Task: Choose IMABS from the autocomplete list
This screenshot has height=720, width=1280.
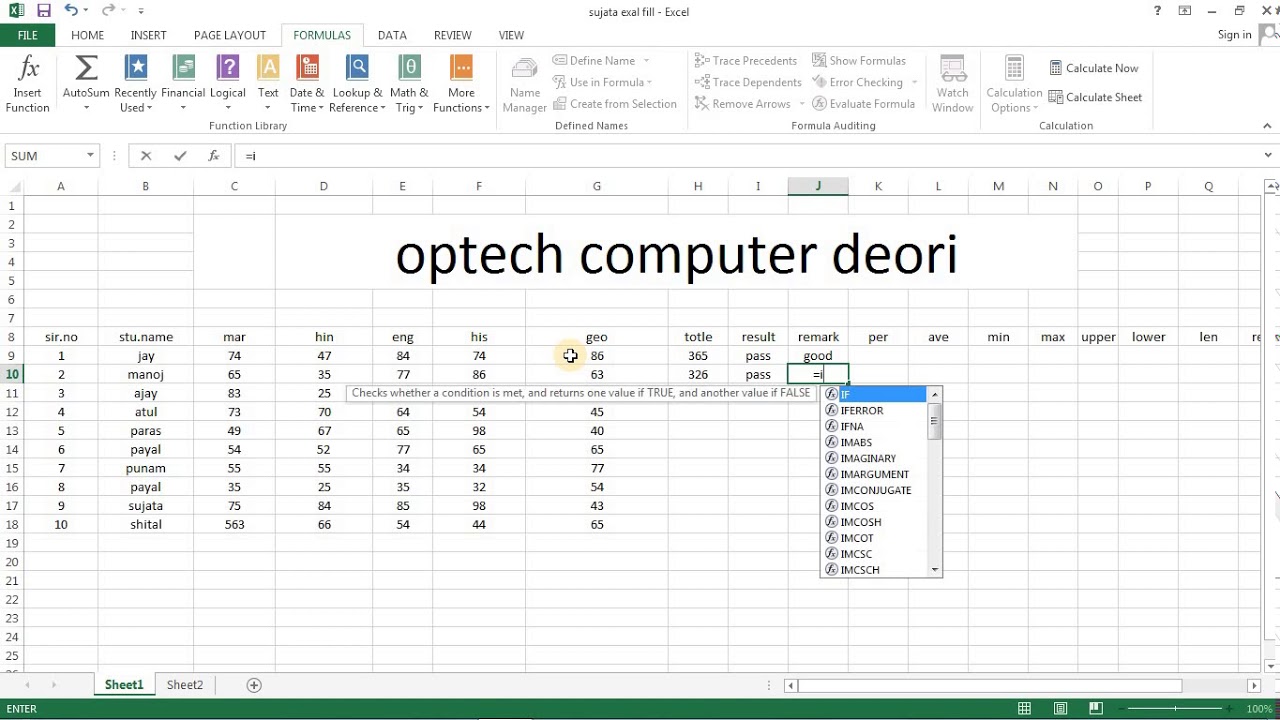Action: click(x=875, y=442)
